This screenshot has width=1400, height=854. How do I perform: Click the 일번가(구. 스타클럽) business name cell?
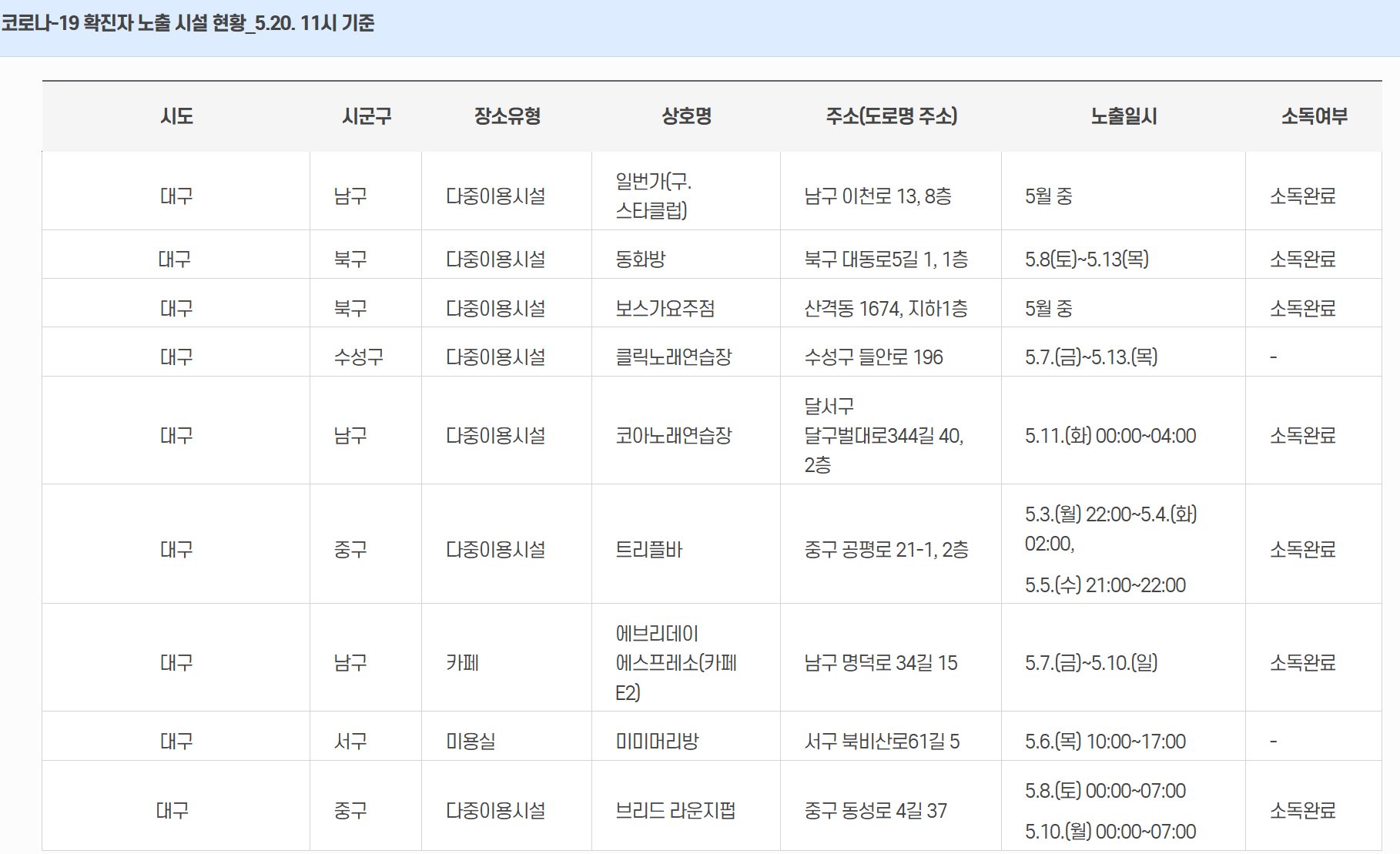pos(653,196)
